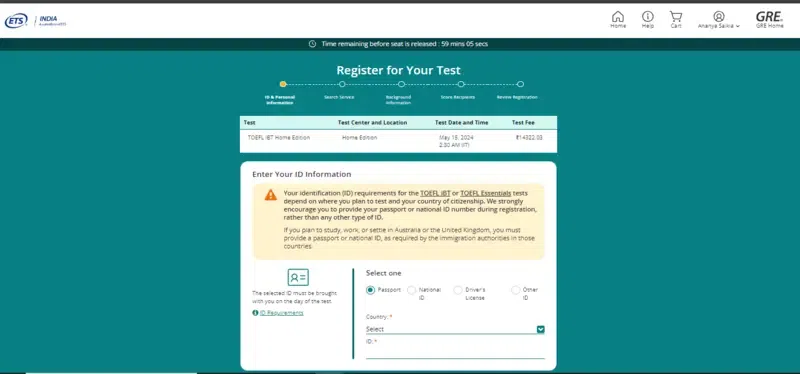This screenshot has height=374, width=800.
Task: Click the 'Home Edition' location cell
Action: [360, 138]
